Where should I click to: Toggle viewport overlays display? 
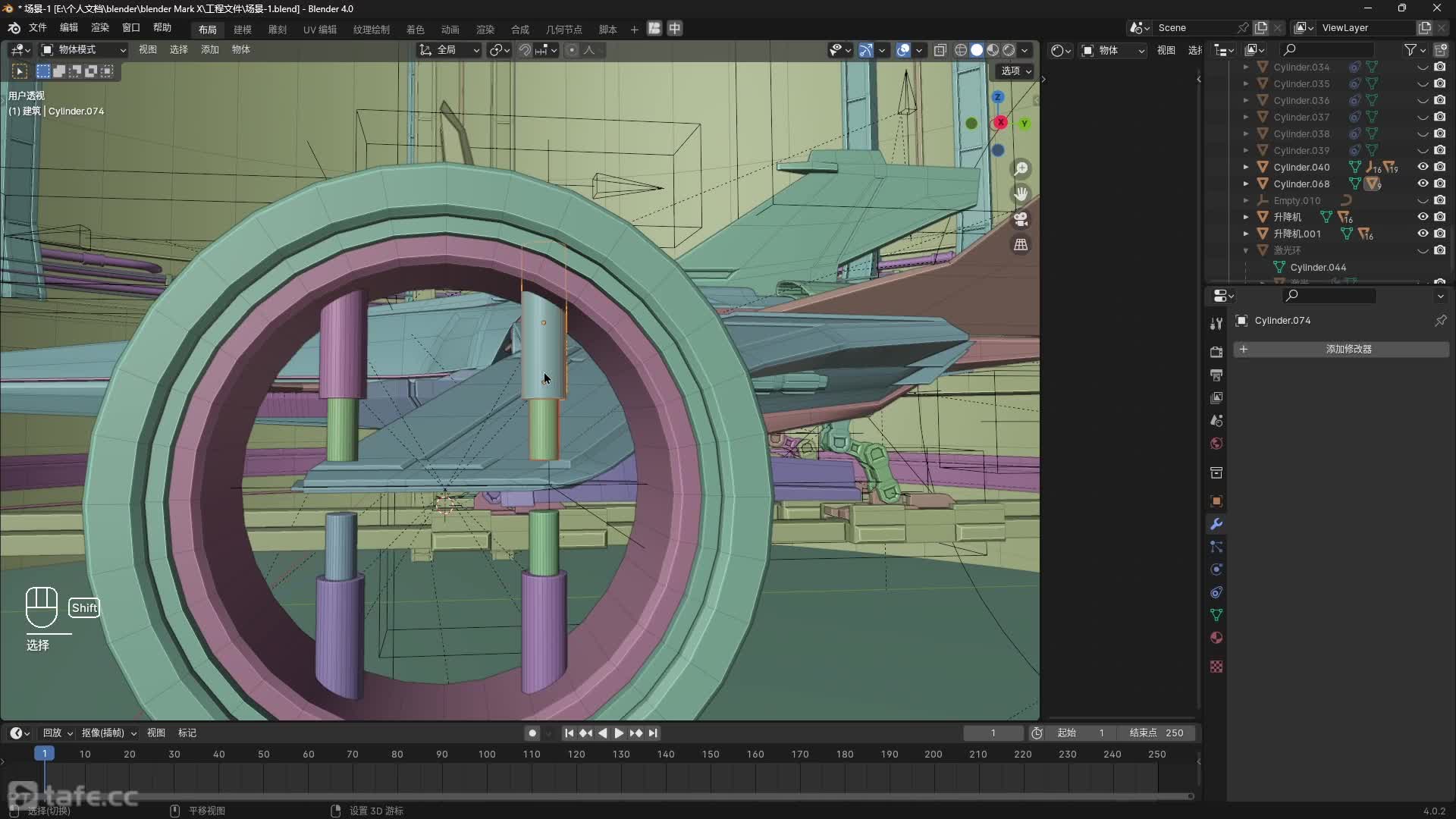(x=903, y=50)
